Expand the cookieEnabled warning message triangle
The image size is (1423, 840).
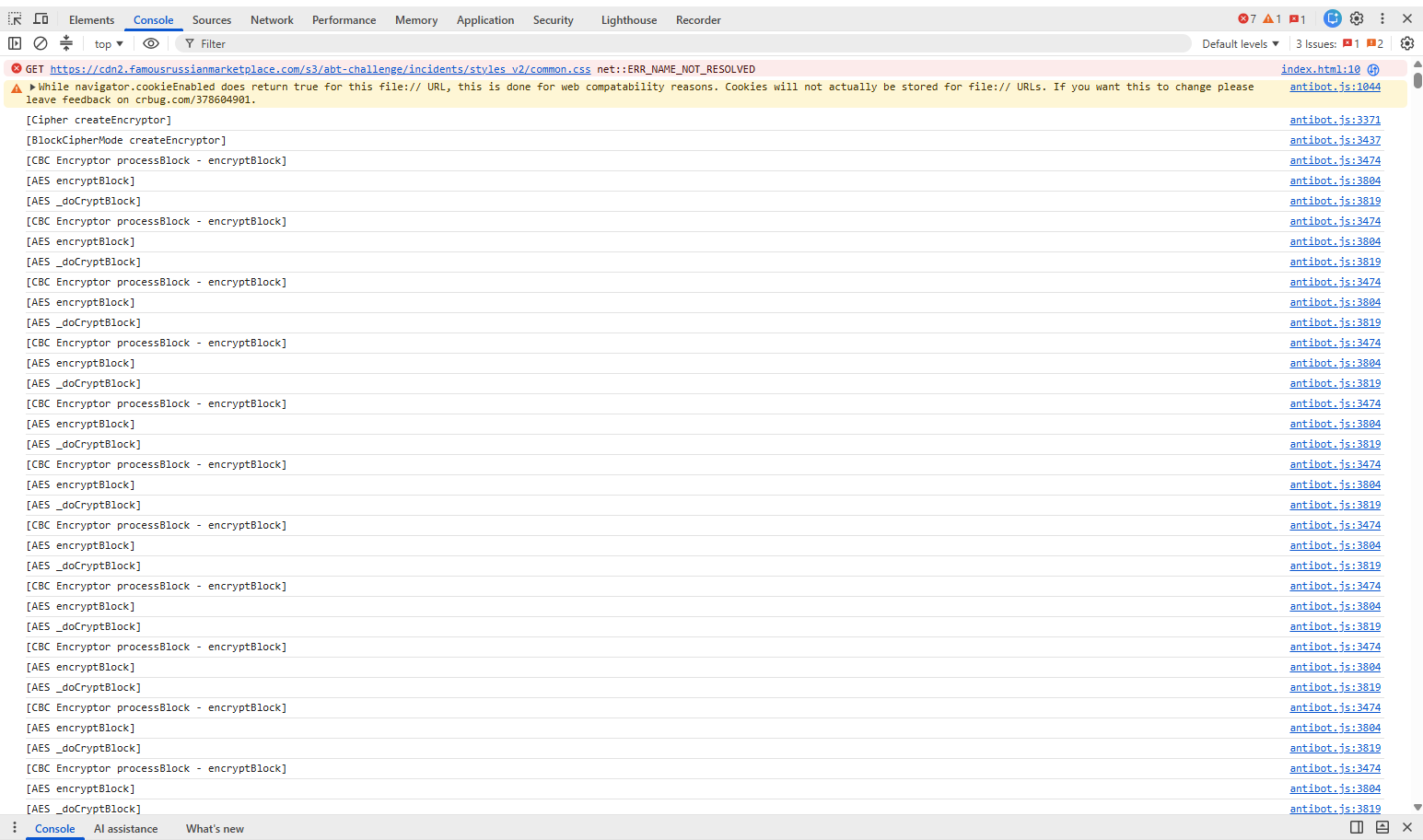[32, 87]
